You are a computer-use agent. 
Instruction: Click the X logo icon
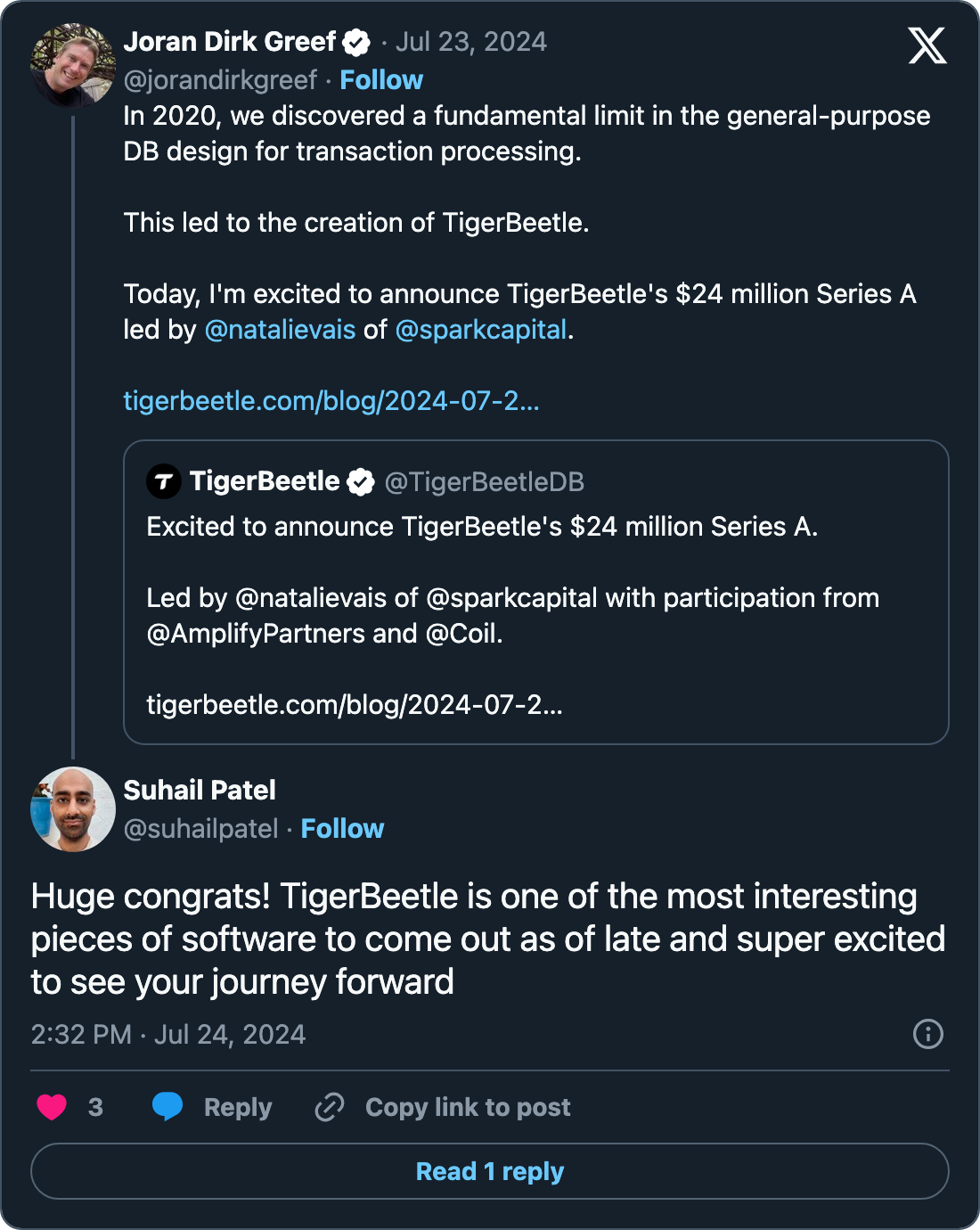[927, 45]
